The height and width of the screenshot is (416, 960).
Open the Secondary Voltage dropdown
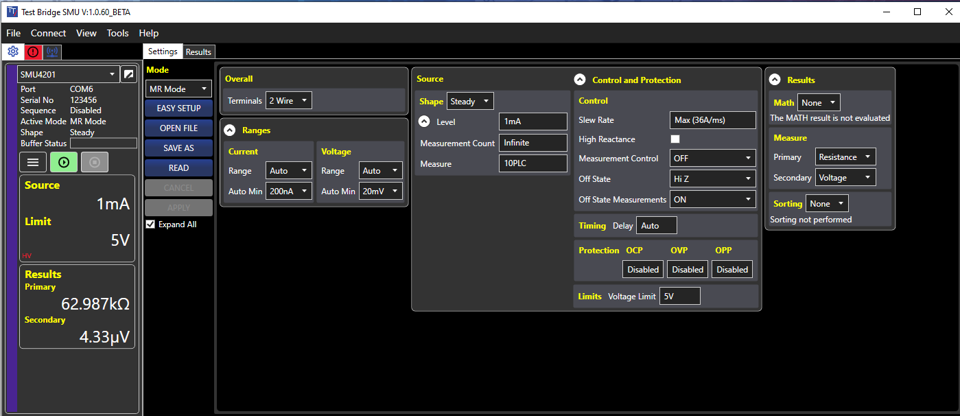tap(846, 177)
